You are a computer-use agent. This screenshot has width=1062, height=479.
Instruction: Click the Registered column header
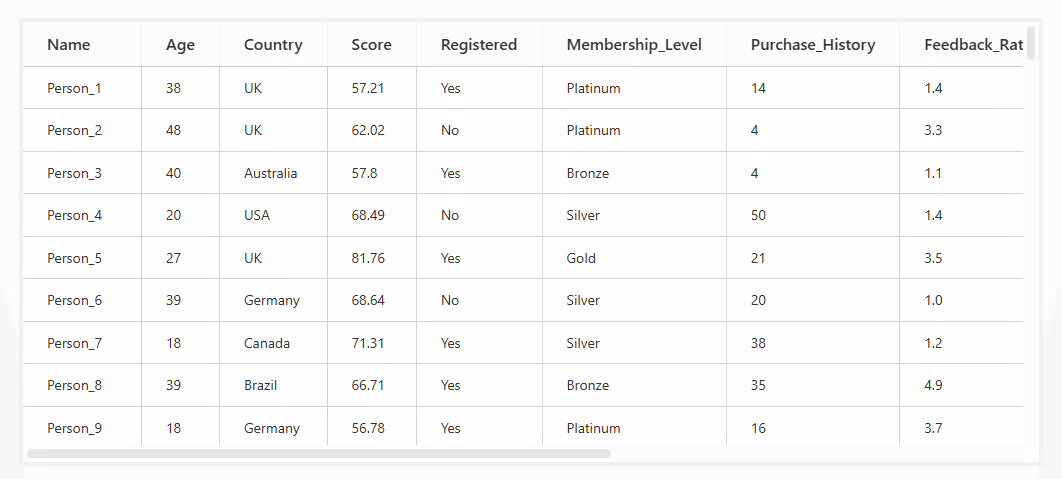479,45
